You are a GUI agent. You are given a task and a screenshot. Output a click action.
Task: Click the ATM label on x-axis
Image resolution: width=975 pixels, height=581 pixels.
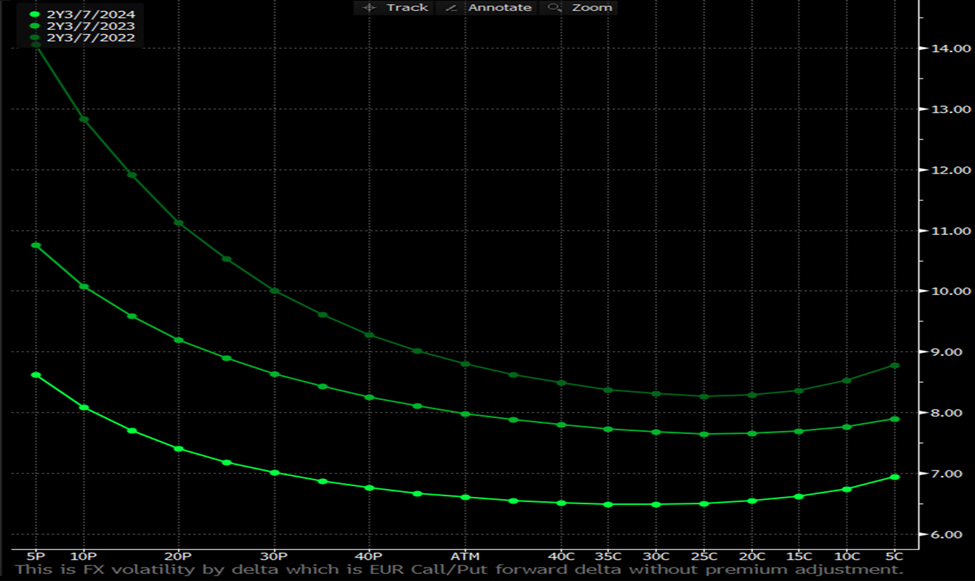click(x=465, y=556)
